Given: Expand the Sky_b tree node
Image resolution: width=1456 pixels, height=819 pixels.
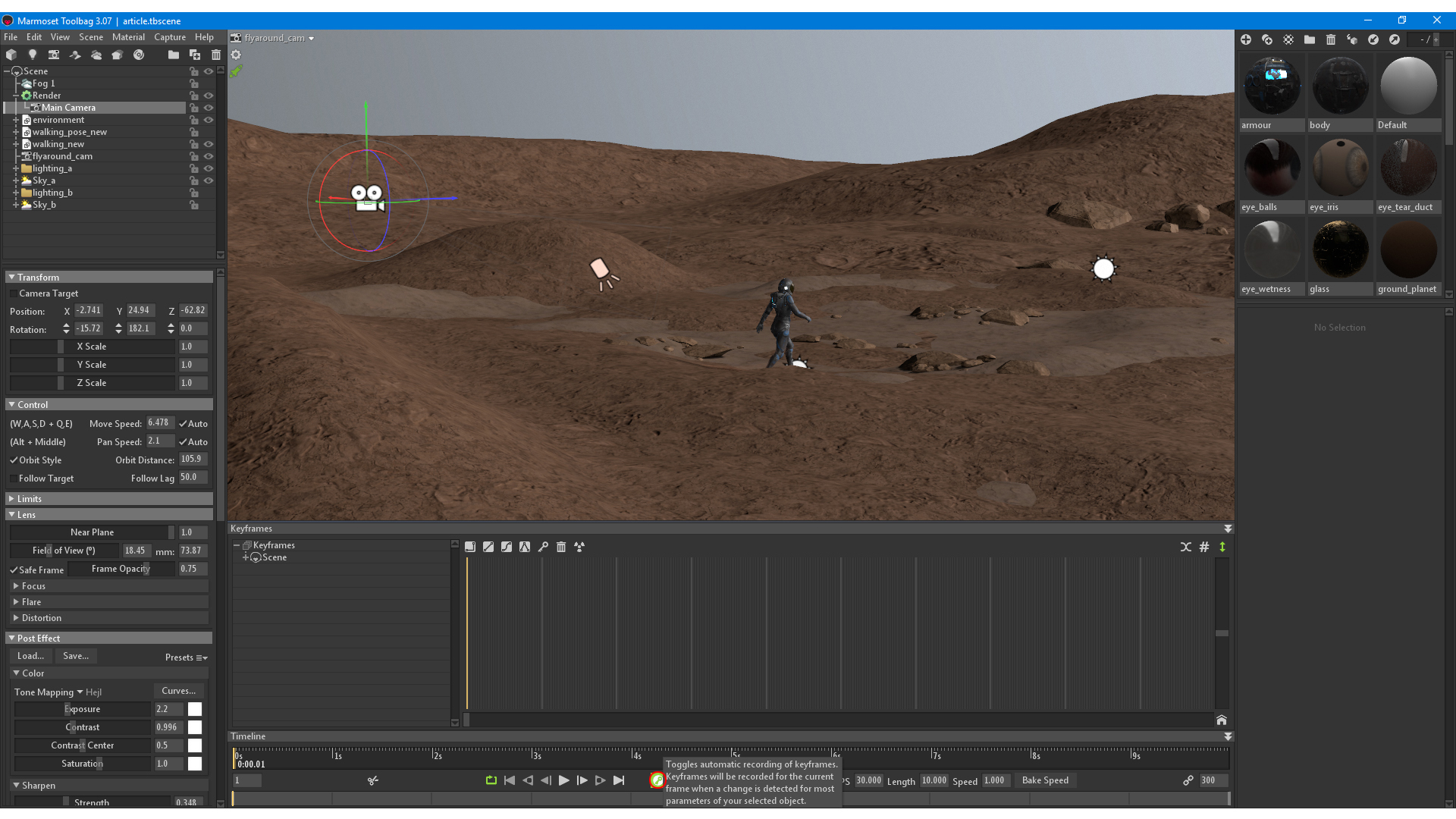Looking at the screenshot, I should pyautogui.click(x=16, y=205).
